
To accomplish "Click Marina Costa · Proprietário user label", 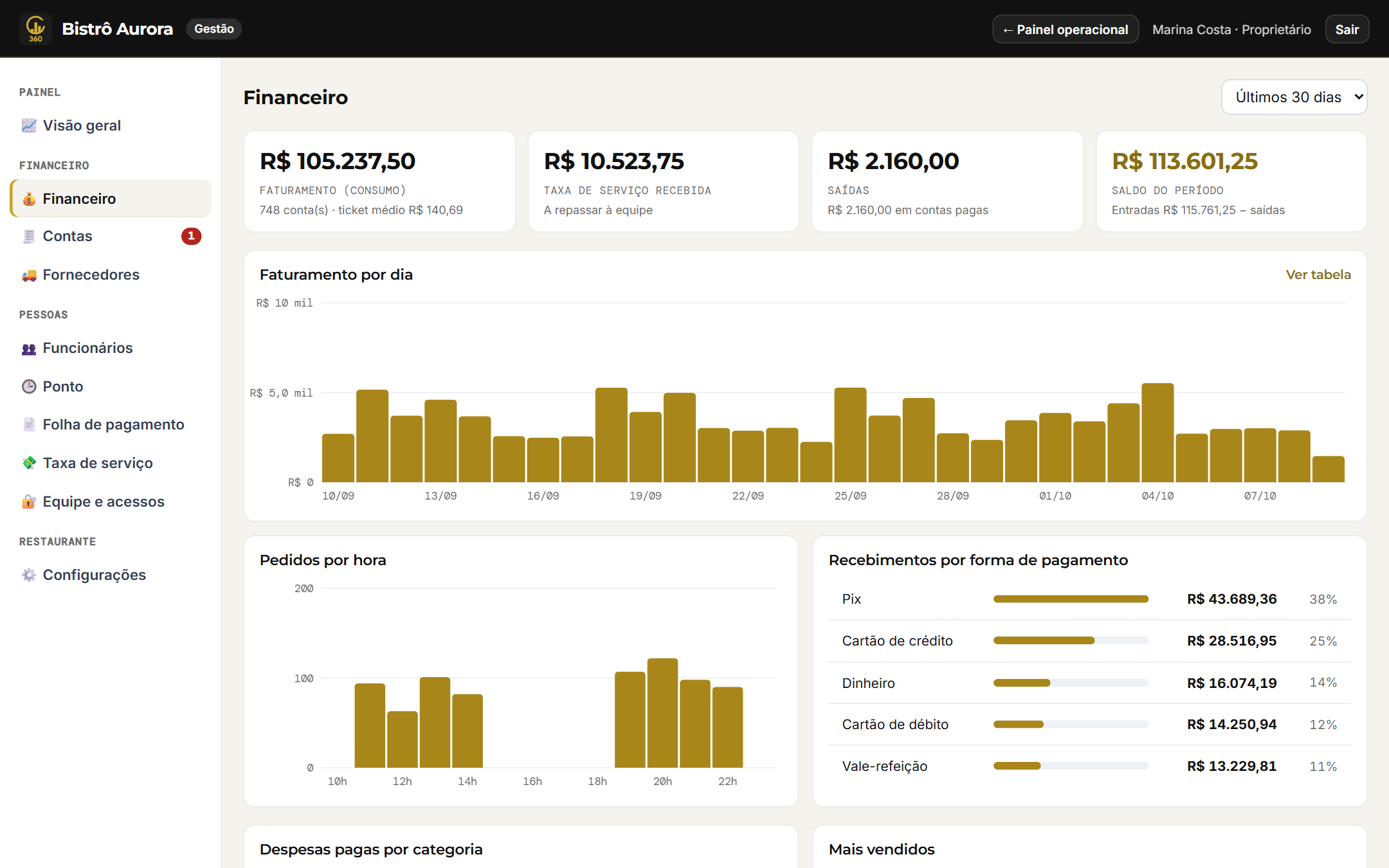I will tap(1231, 30).
